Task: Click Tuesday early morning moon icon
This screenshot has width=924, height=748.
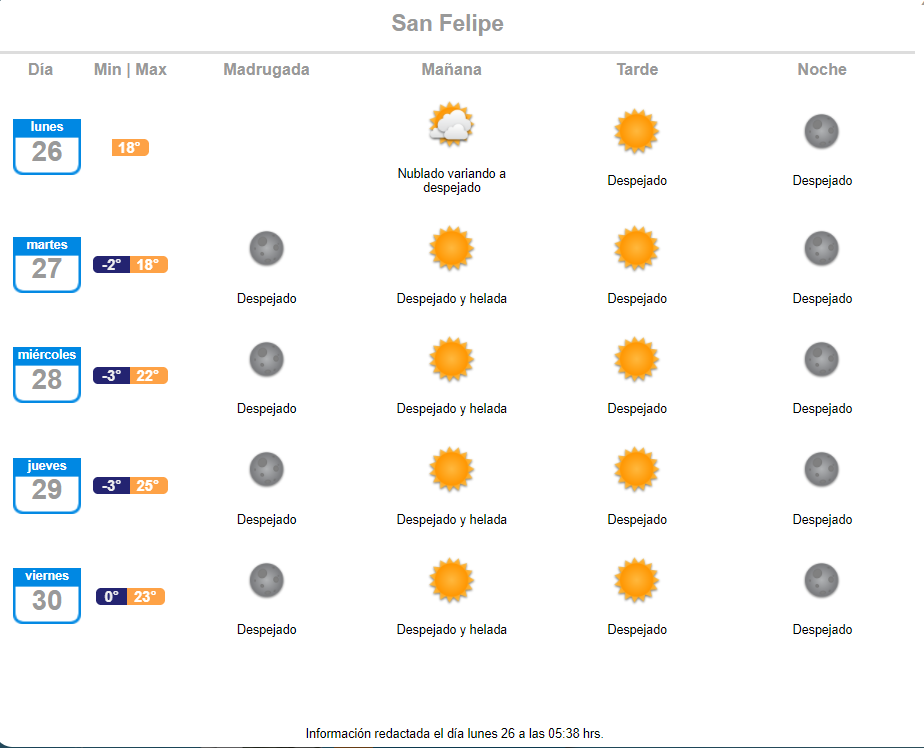Action: [x=266, y=248]
